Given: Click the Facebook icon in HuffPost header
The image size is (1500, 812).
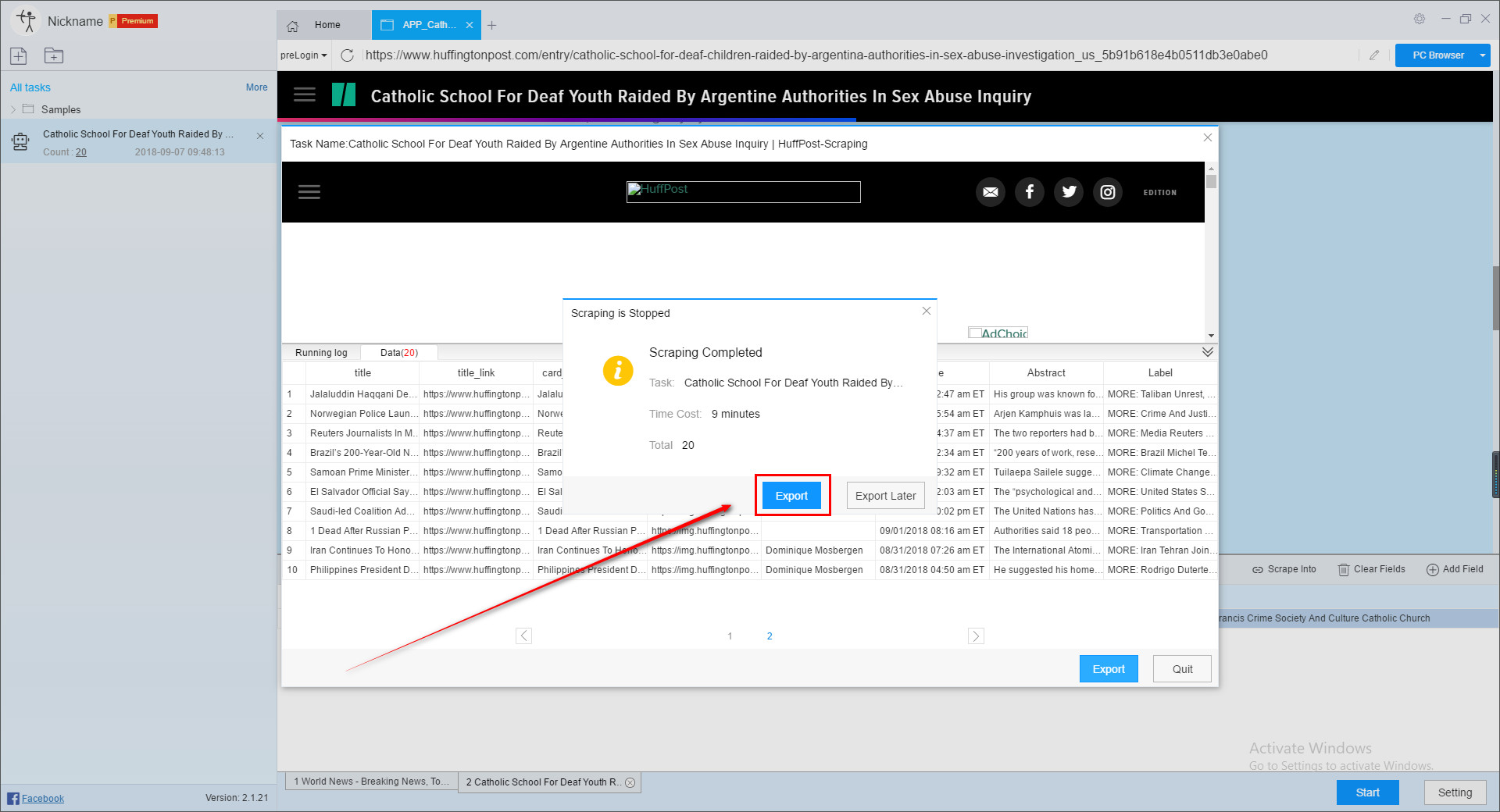Looking at the screenshot, I should tap(1030, 192).
